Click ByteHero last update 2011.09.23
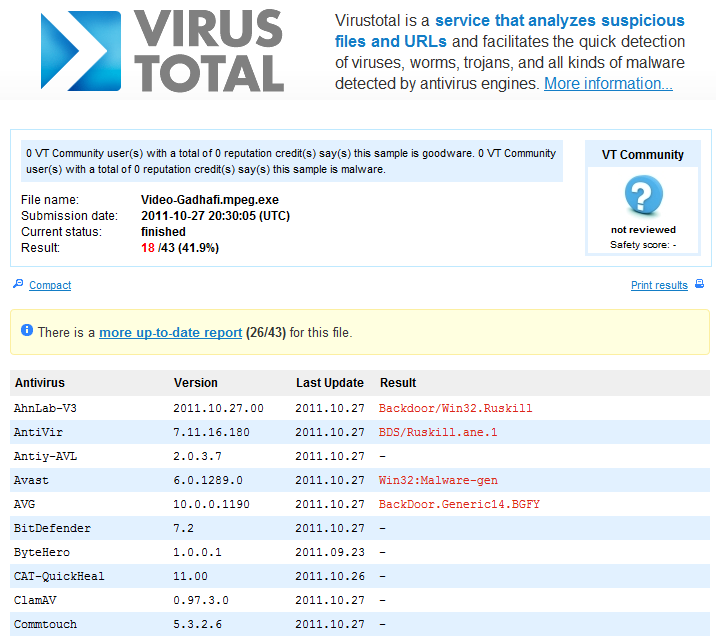The height and width of the screenshot is (637, 716). pos(330,553)
